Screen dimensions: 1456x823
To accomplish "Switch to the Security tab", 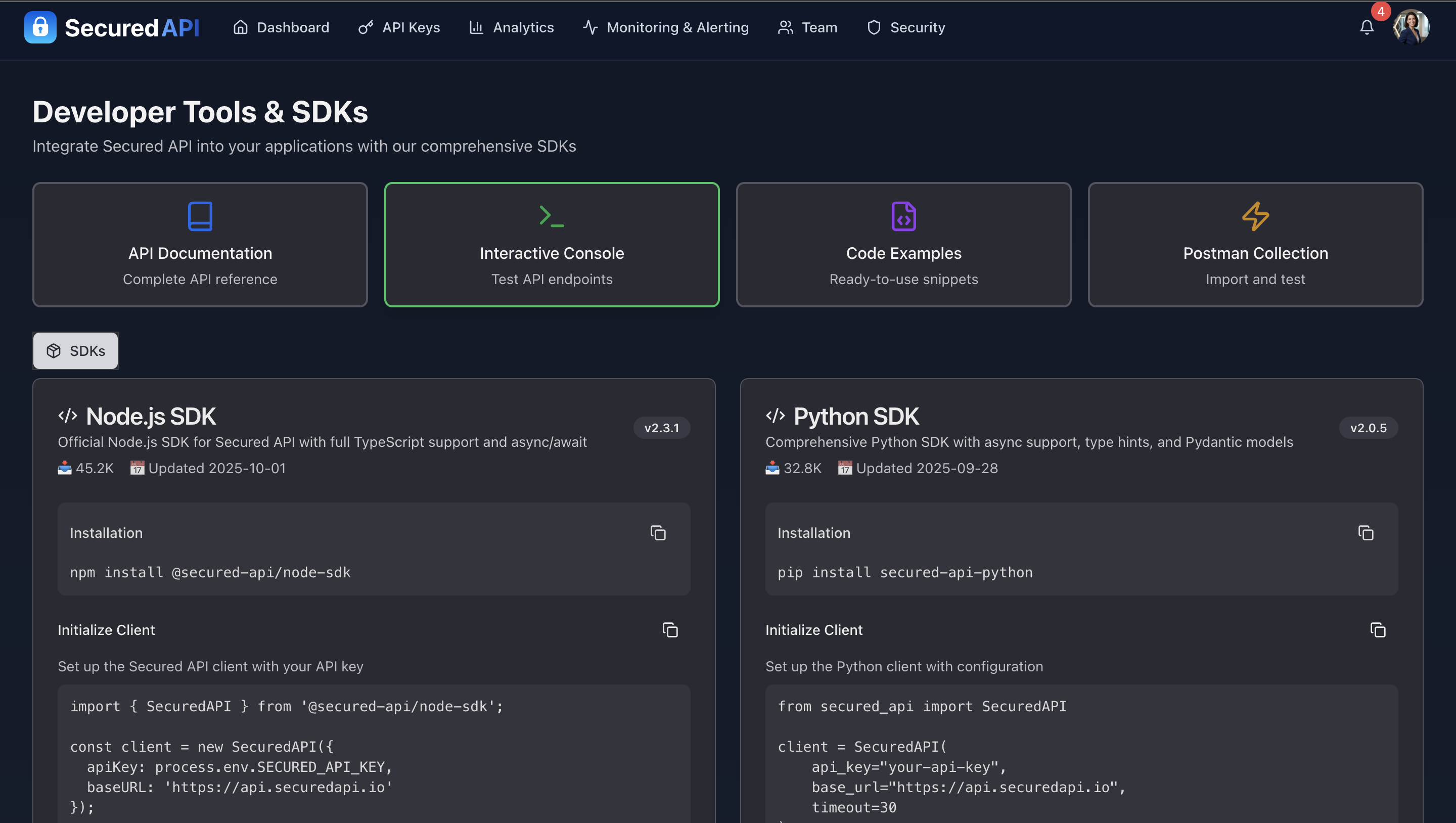I will [905, 27].
